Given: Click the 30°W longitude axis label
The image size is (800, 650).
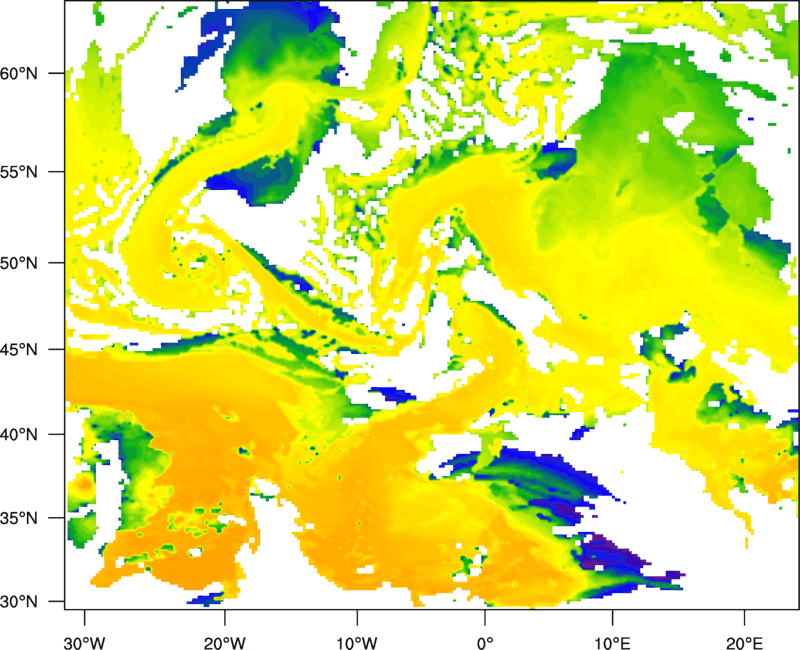Looking at the screenshot, I should point(85,643).
